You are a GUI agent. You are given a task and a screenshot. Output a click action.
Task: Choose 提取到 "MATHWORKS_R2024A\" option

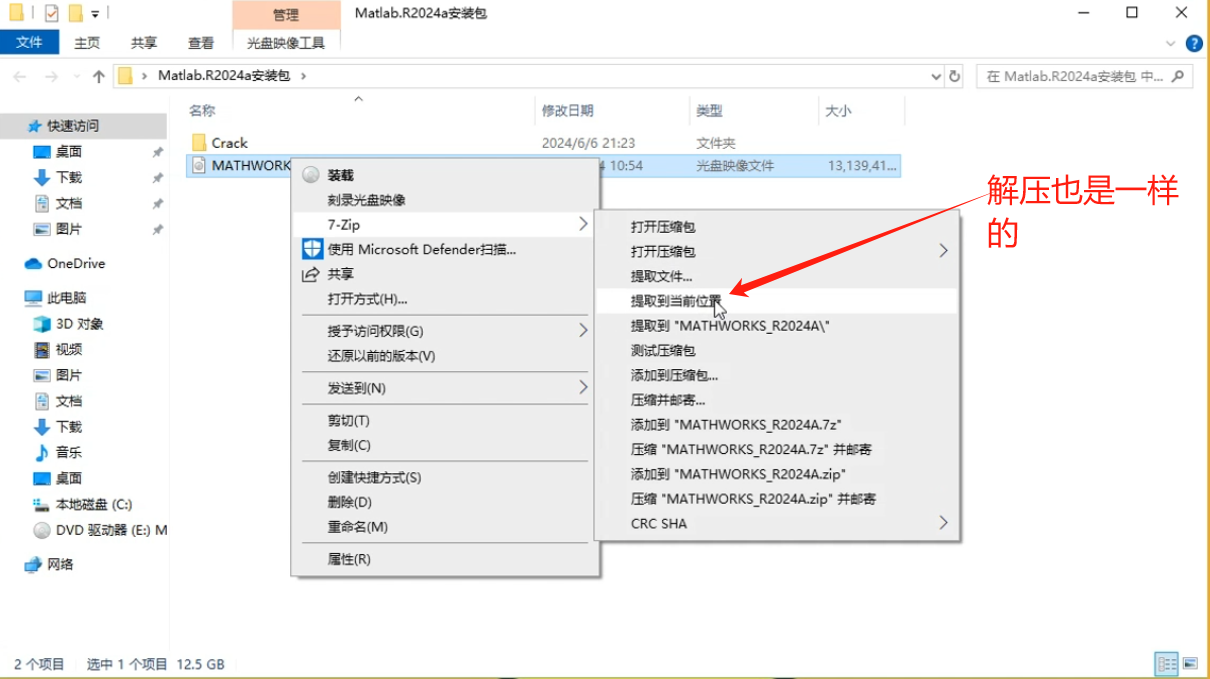point(777,325)
